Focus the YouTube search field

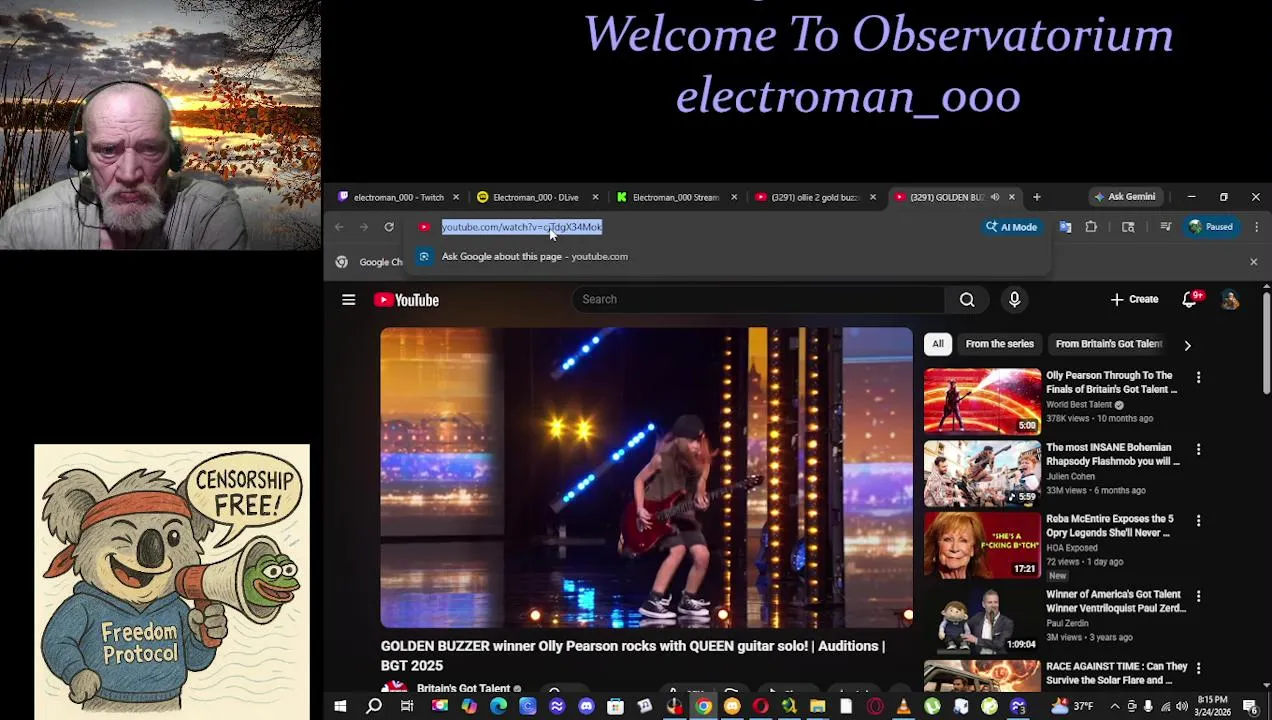click(x=758, y=299)
